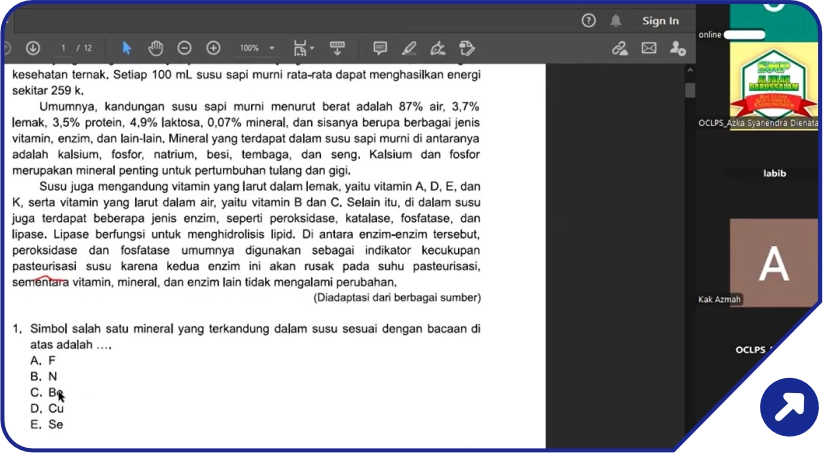The height and width of the screenshot is (453, 823).
Task: Click answer option A. F
Action: [43, 361]
